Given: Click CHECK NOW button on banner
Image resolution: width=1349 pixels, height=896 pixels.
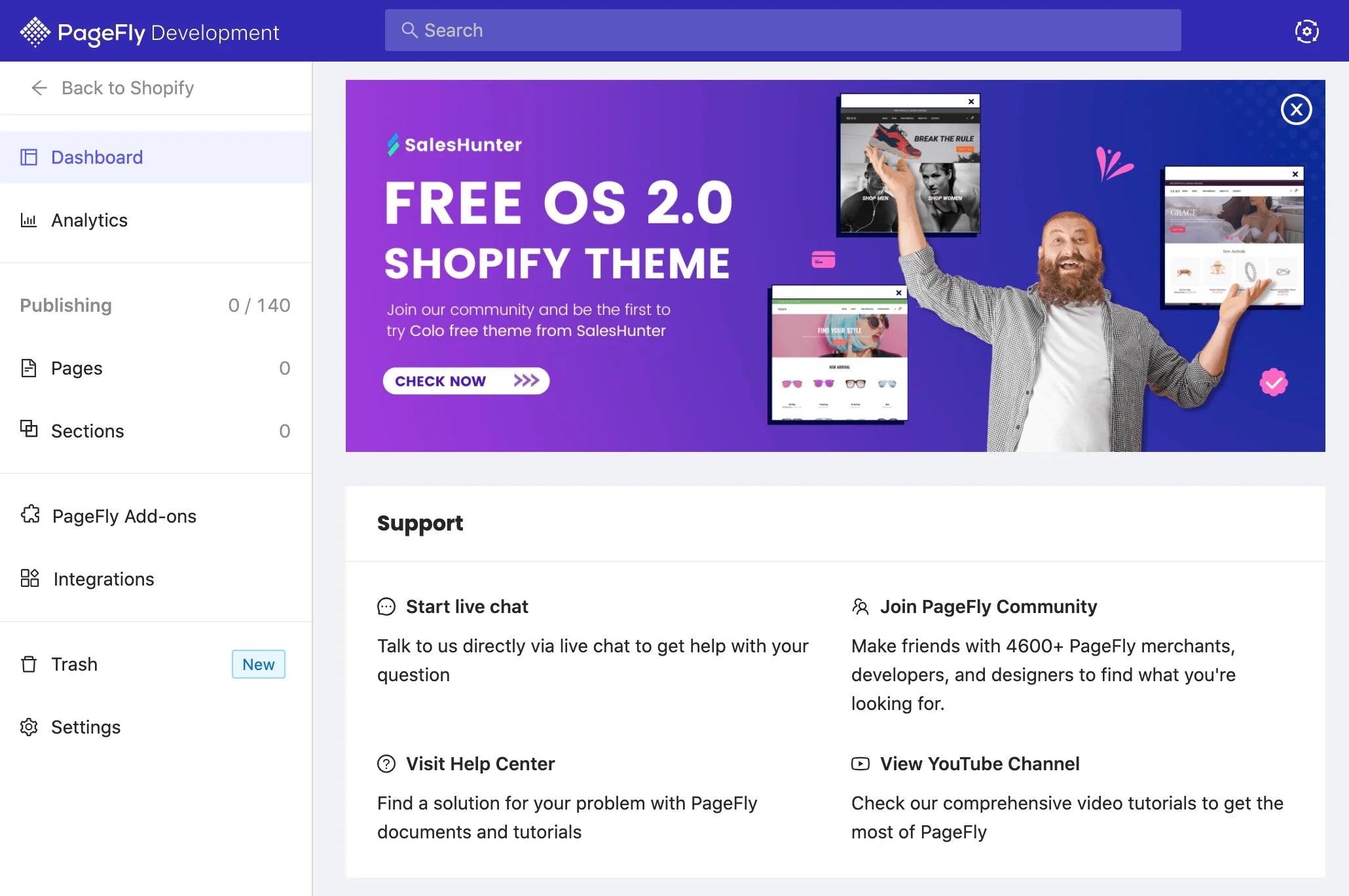Looking at the screenshot, I should coord(465,380).
